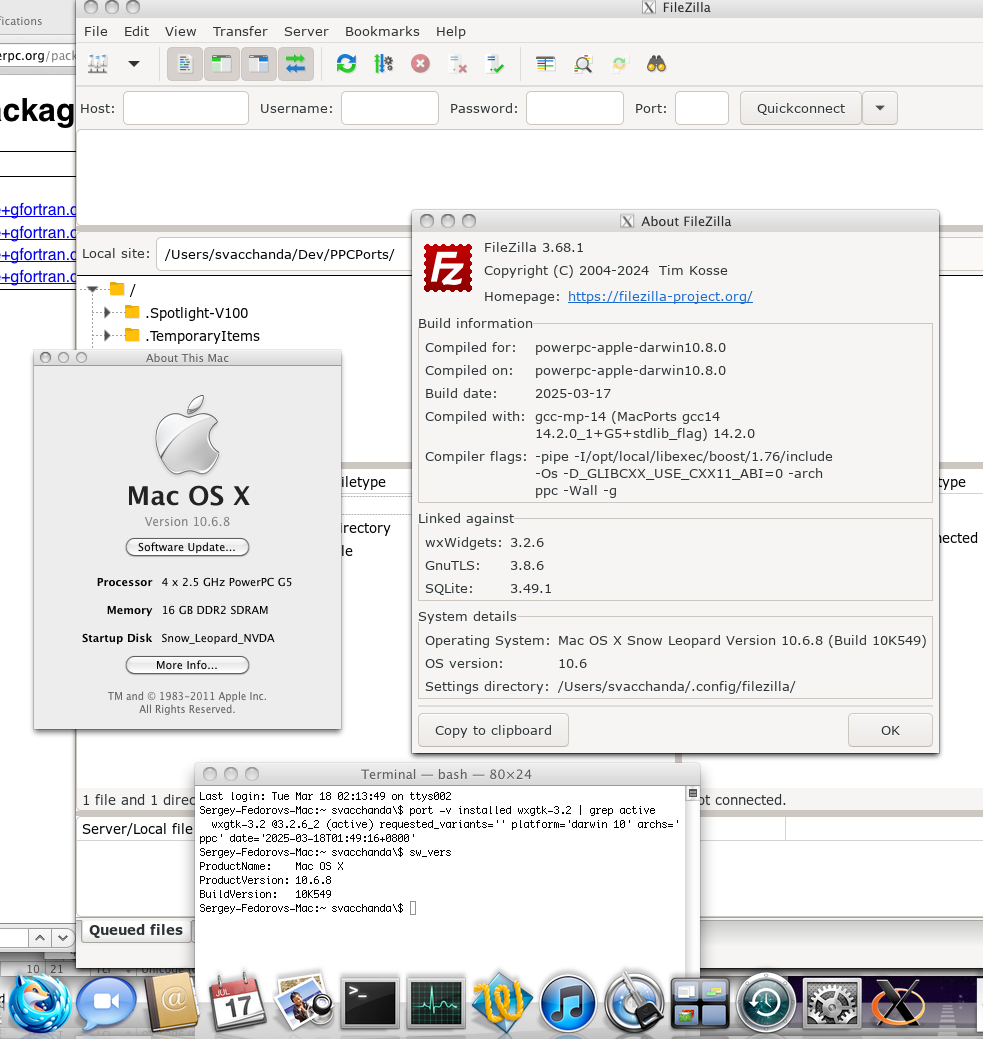Click the Host input field
The image size is (983, 1039).
[x=186, y=108]
